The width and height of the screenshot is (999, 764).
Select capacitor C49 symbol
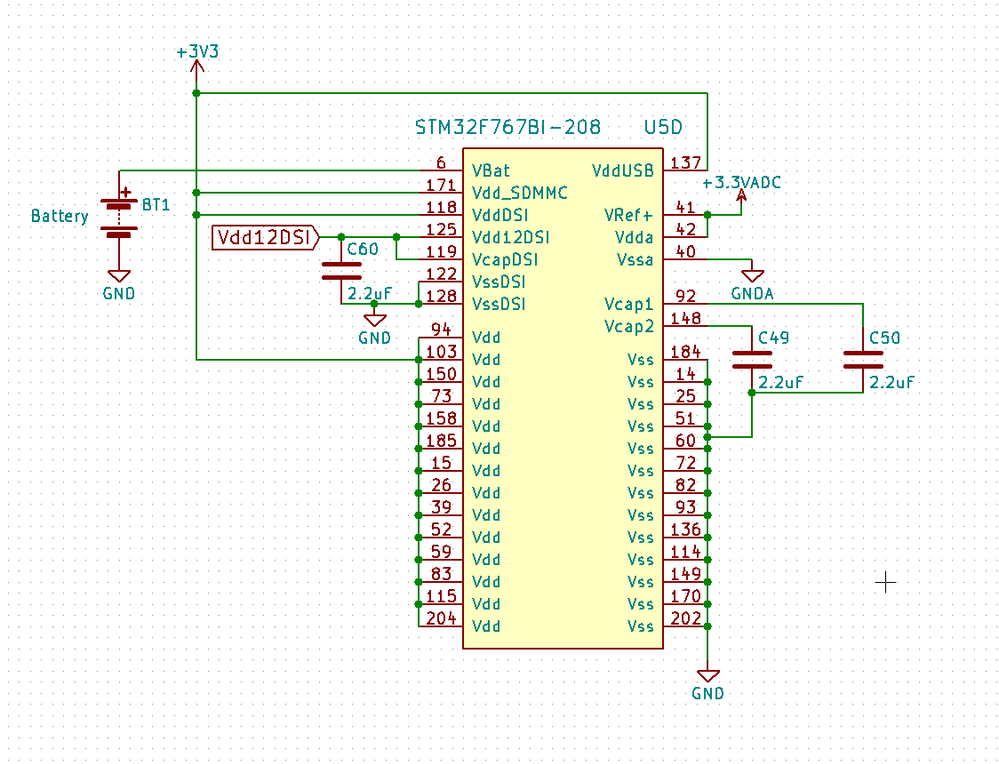pyautogui.click(x=752, y=359)
